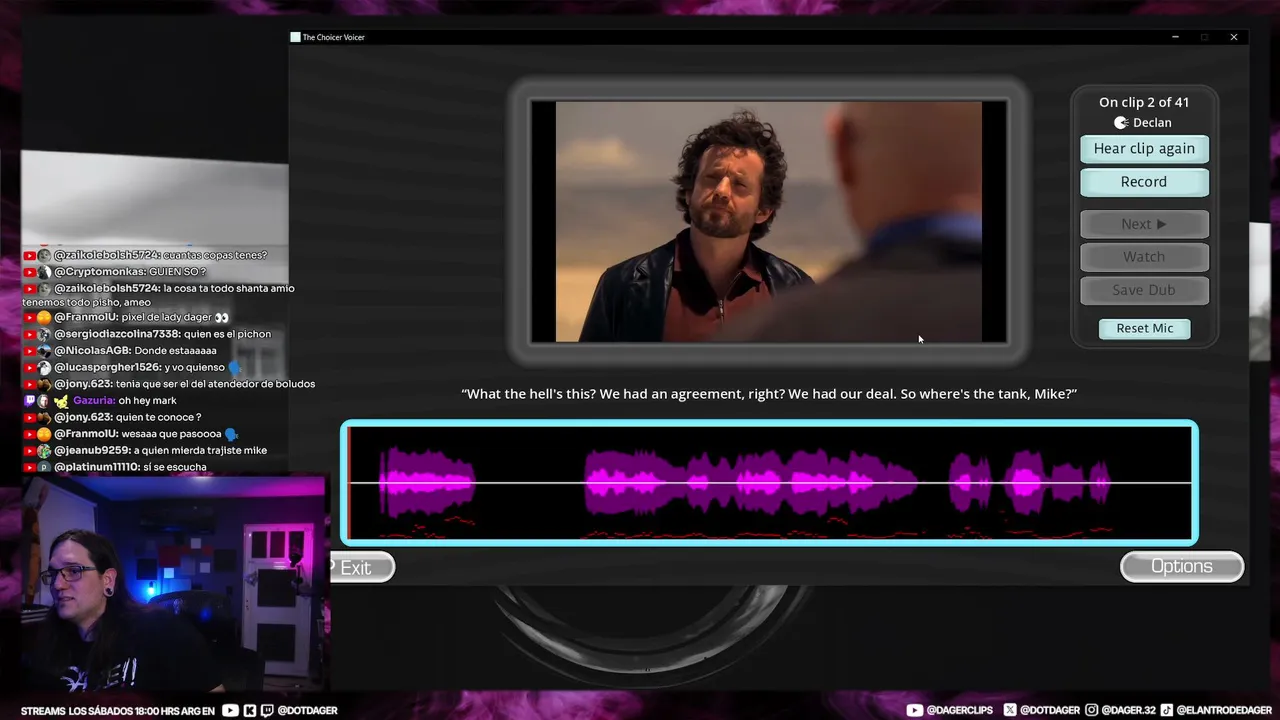
Task: Click the Save Dub button
Action: pos(1144,290)
